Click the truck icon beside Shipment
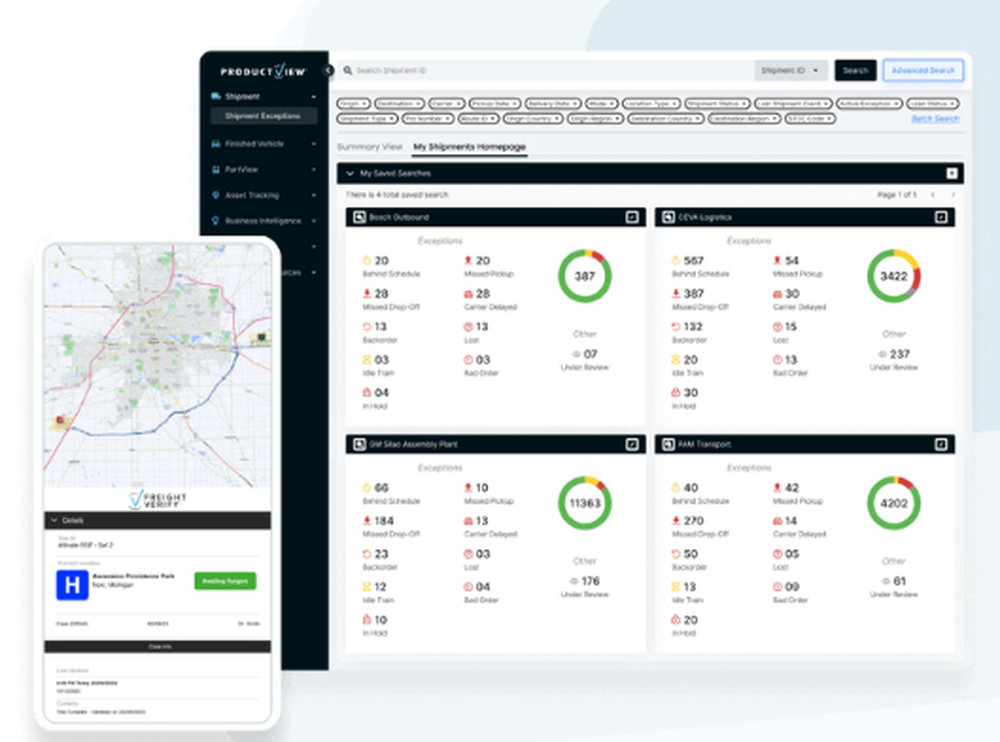Screen dimensions: 1000x742 (216, 96)
